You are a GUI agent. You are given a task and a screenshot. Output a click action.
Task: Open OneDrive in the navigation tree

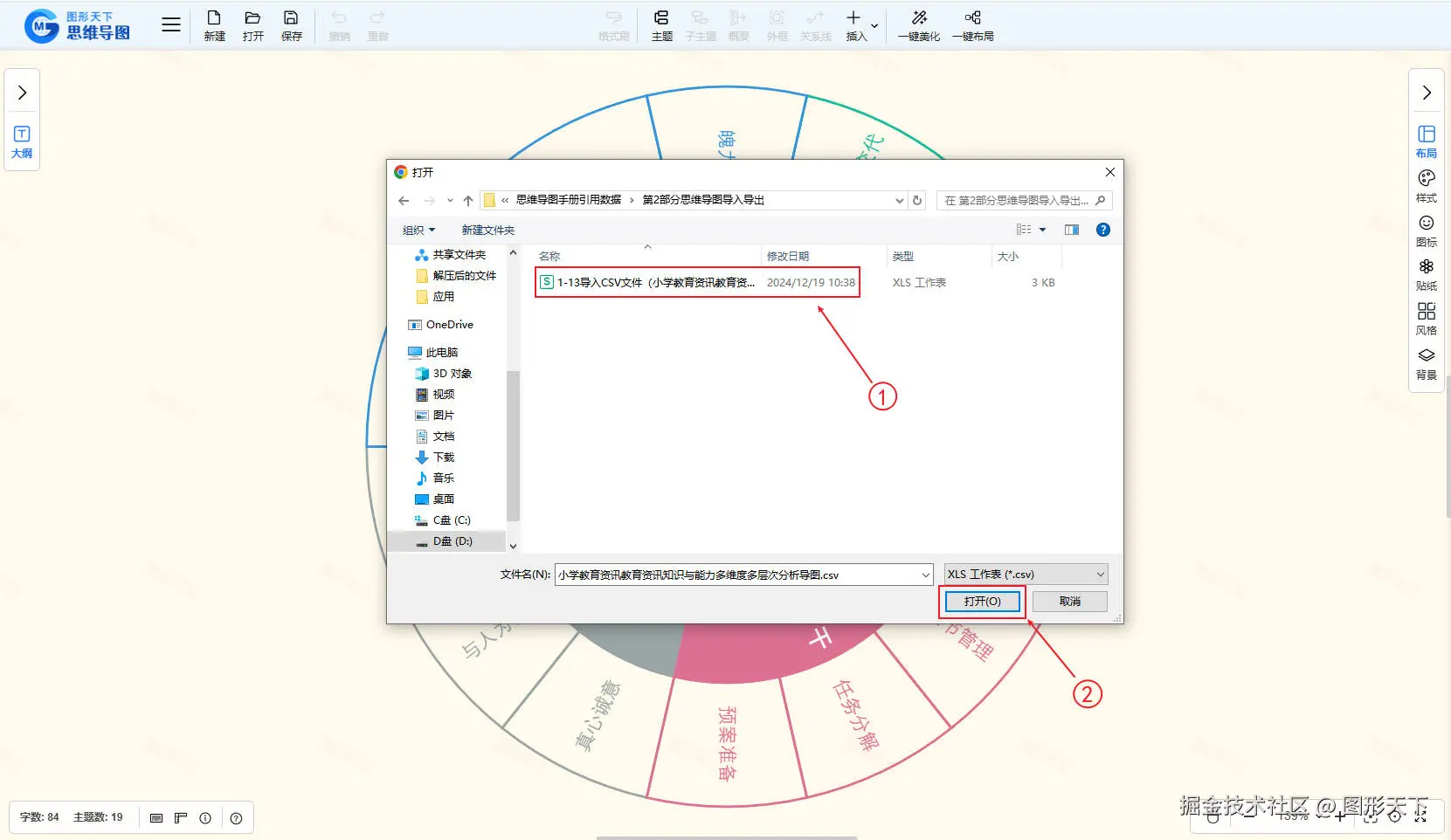[441, 325]
